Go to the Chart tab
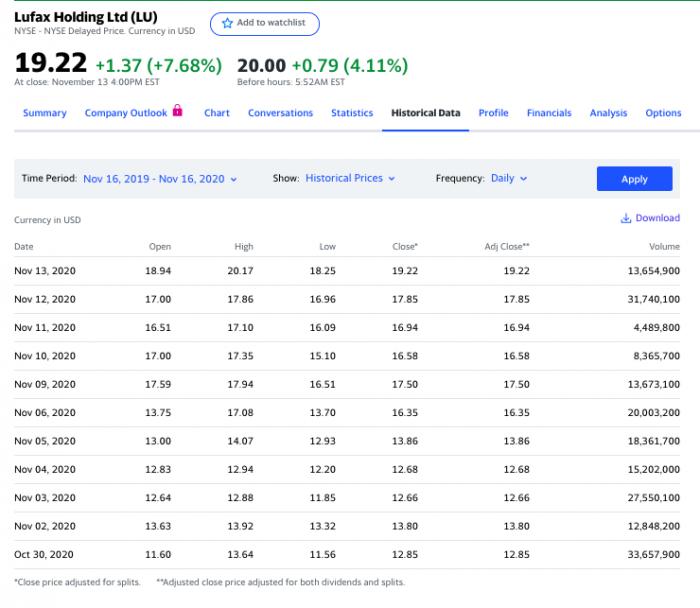This screenshot has height=608, width=700. (x=217, y=113)
